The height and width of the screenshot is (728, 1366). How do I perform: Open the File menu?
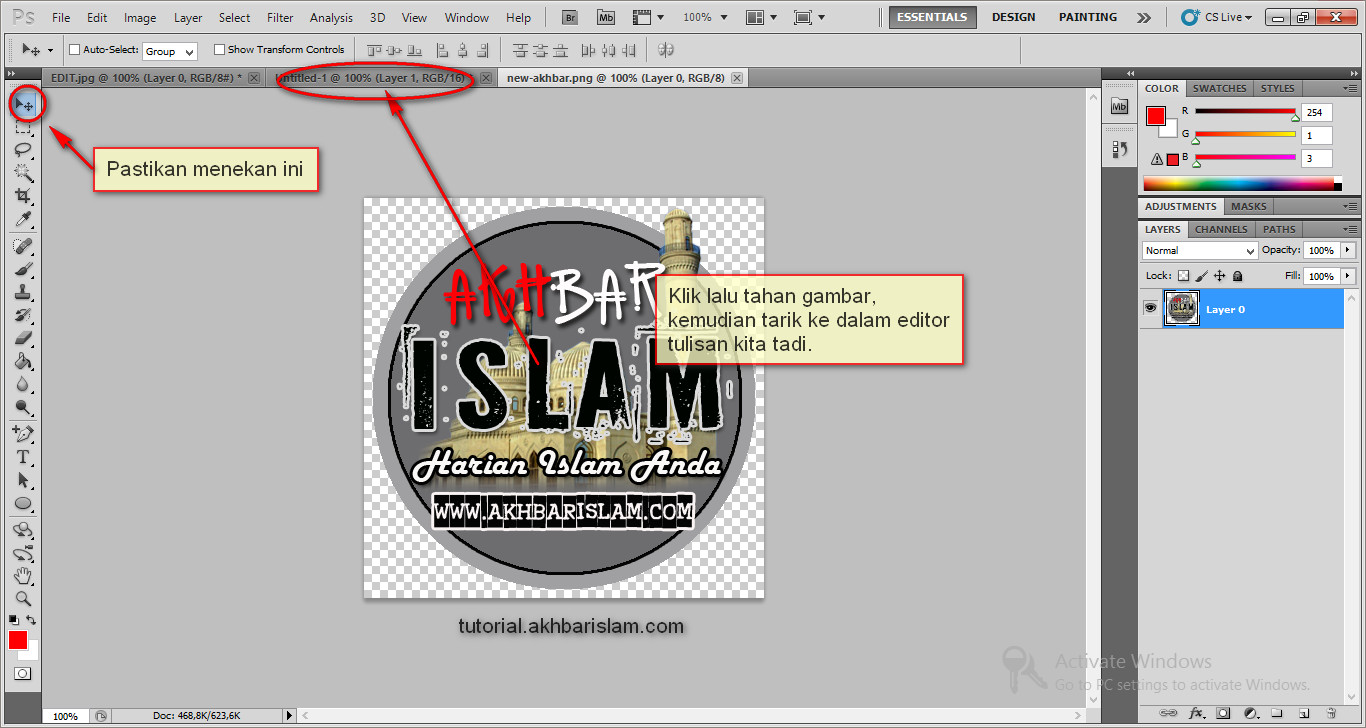pos(61,18)
